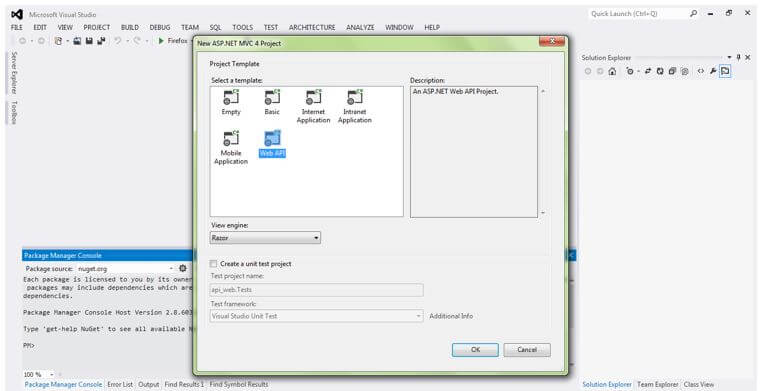The height and width of the screenshot is (391, 770).
Task: Open the Test framework dropdown
Action: click(317, 316)
